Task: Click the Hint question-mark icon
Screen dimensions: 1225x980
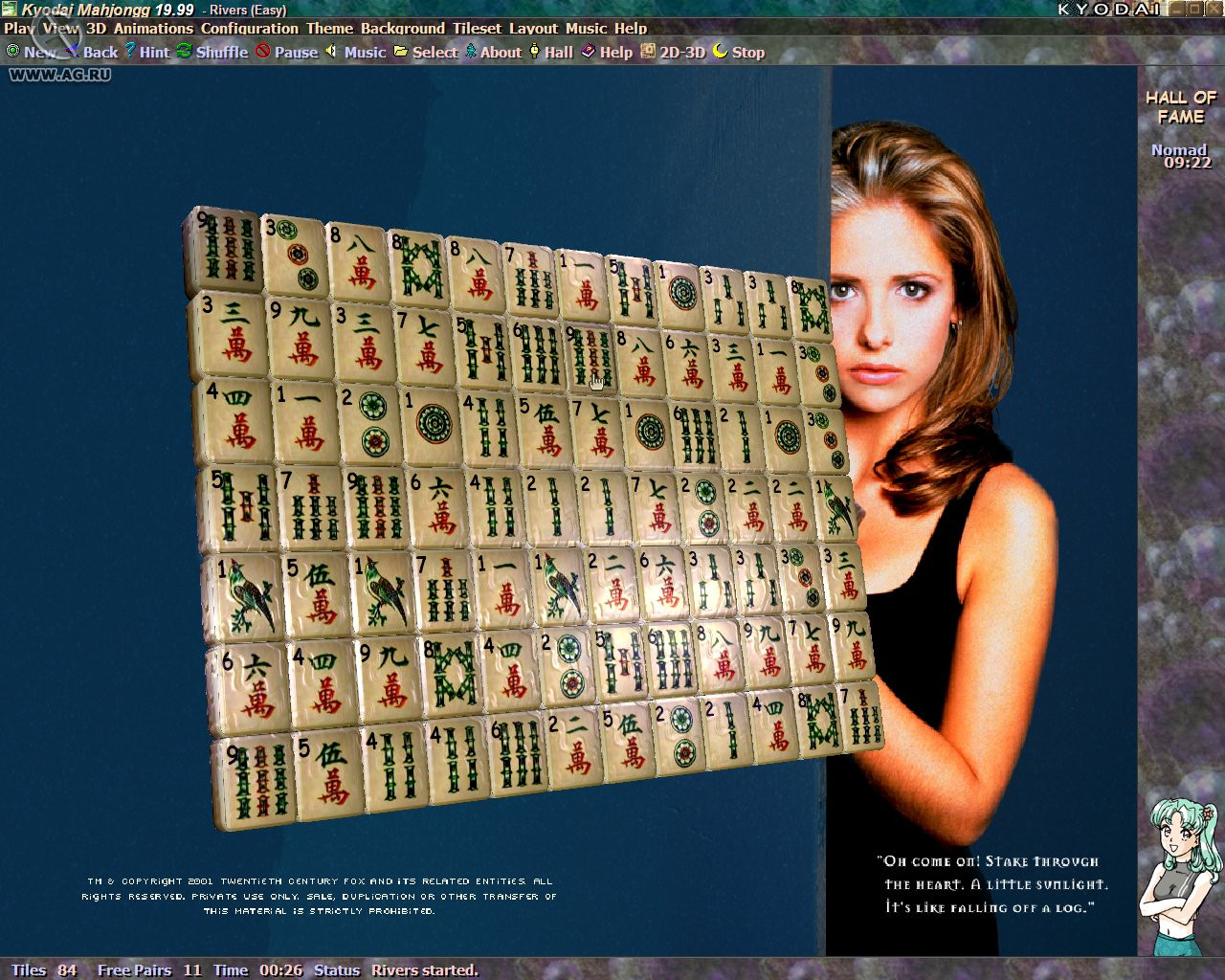Action: 131,52
